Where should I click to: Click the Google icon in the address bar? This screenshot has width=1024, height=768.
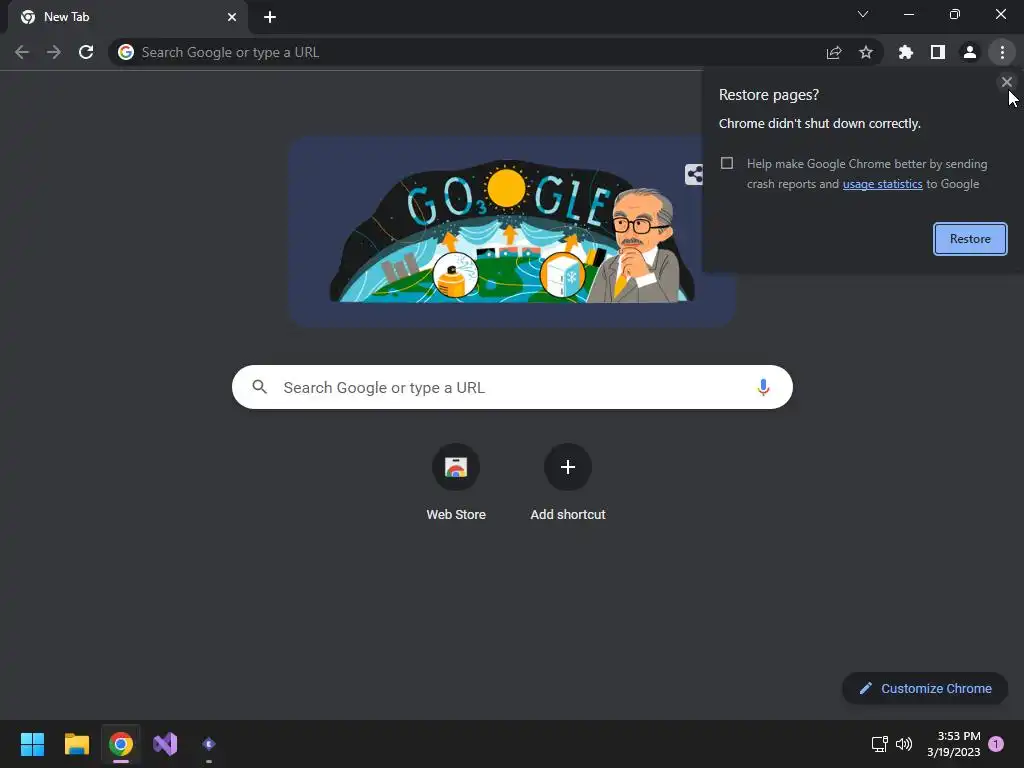click(x=126, y=52)
